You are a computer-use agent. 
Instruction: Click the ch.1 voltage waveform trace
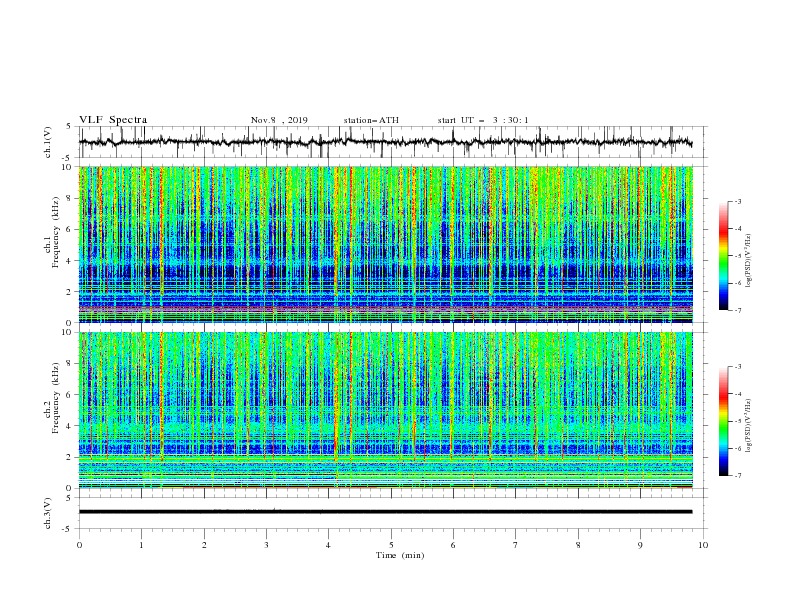point(385,142)
